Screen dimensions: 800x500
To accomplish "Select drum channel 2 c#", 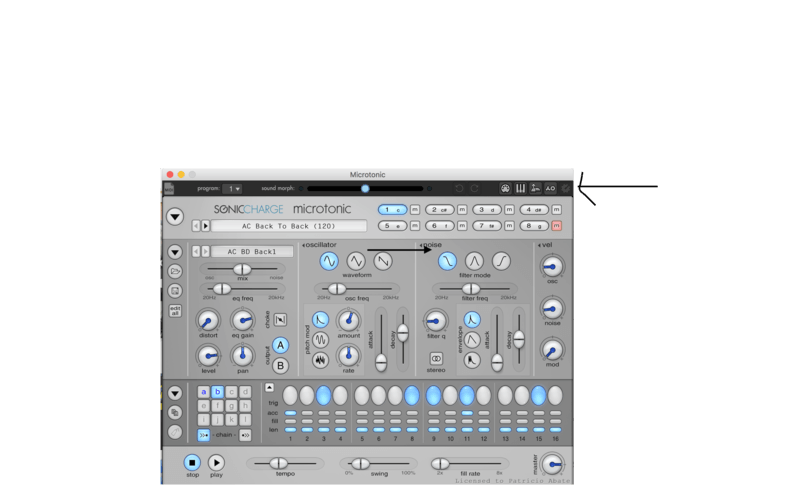I will pyautogui.click(x=440, y=210).
